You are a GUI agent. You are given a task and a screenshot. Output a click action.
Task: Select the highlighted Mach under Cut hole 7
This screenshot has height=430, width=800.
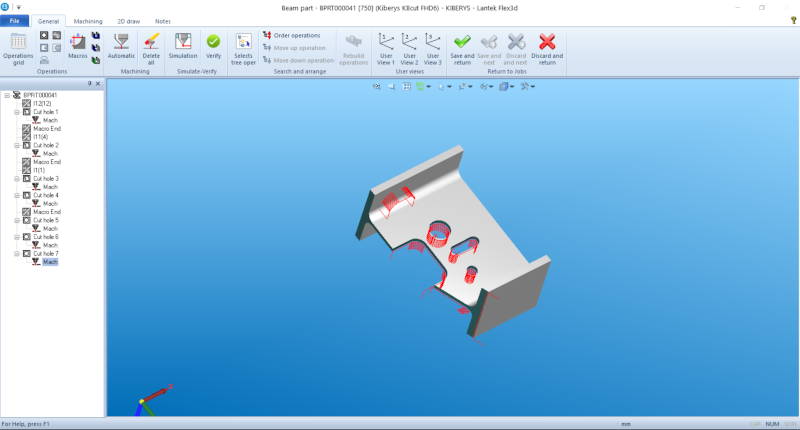[x=50, y=262]
